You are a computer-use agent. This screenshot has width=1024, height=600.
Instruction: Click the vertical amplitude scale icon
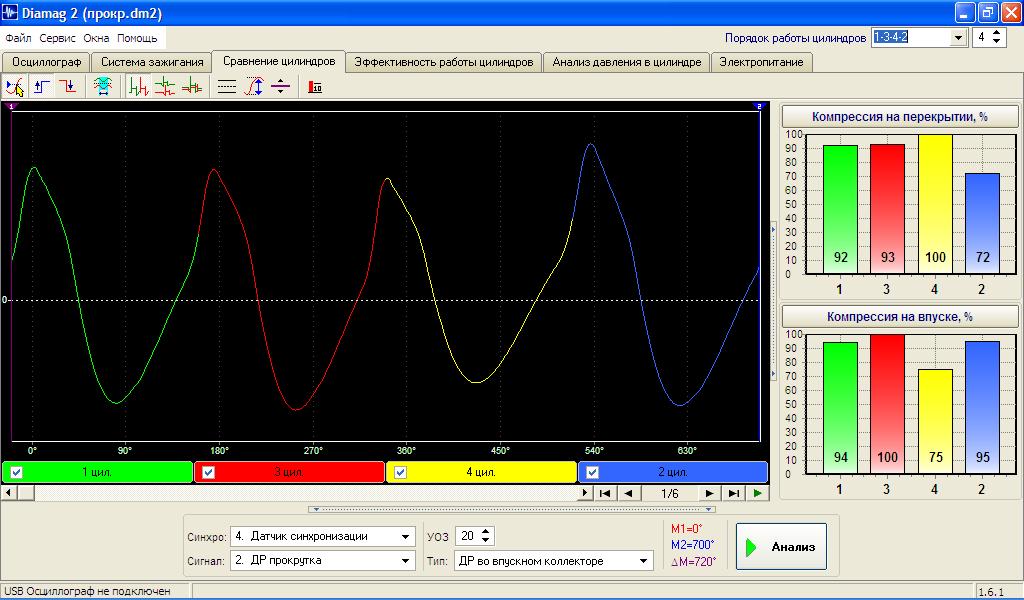click(x=253, y=86)
